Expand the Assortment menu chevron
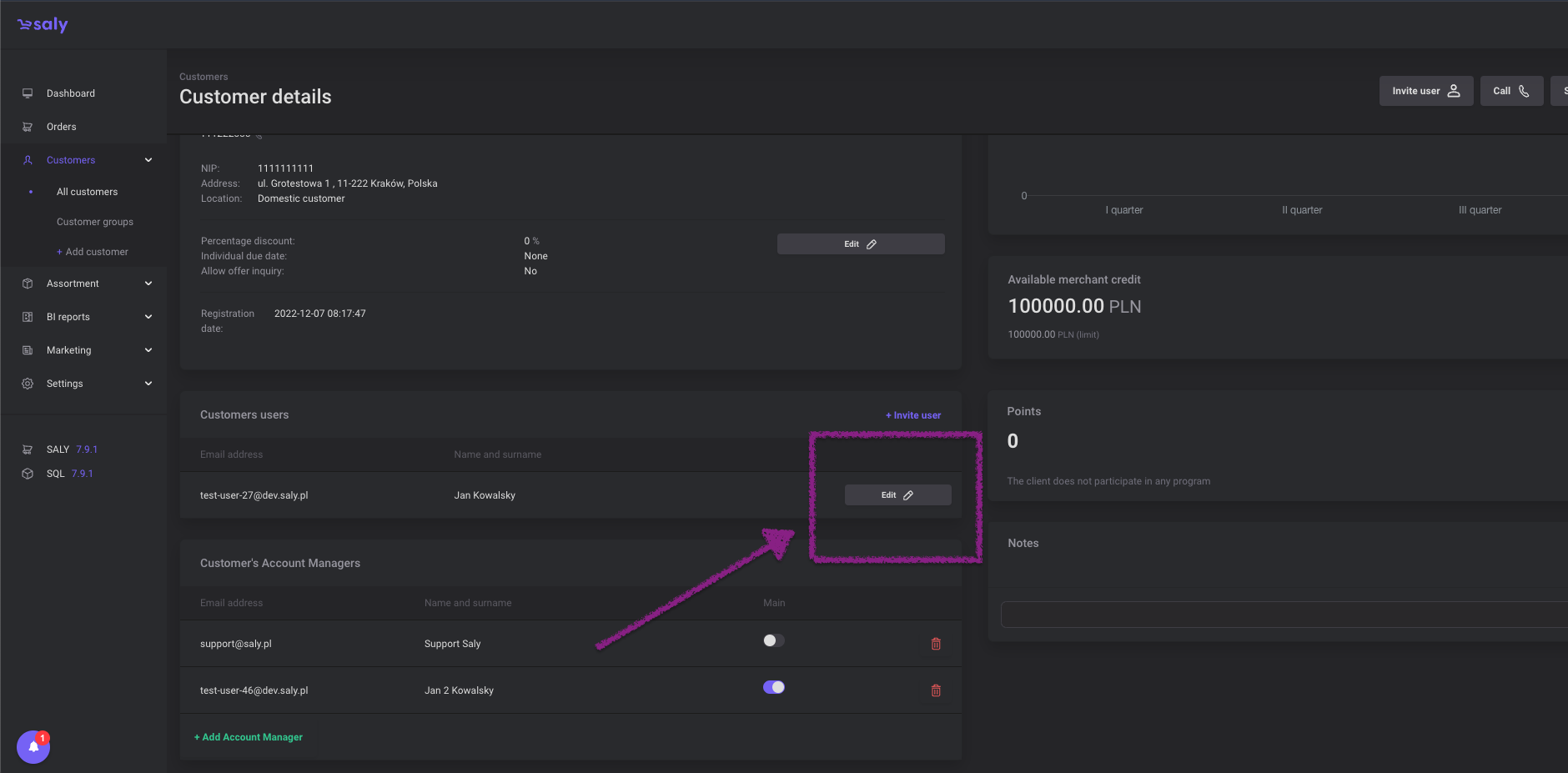The height and width of the screenshot is (773, 1568). (x=148, y=284)
